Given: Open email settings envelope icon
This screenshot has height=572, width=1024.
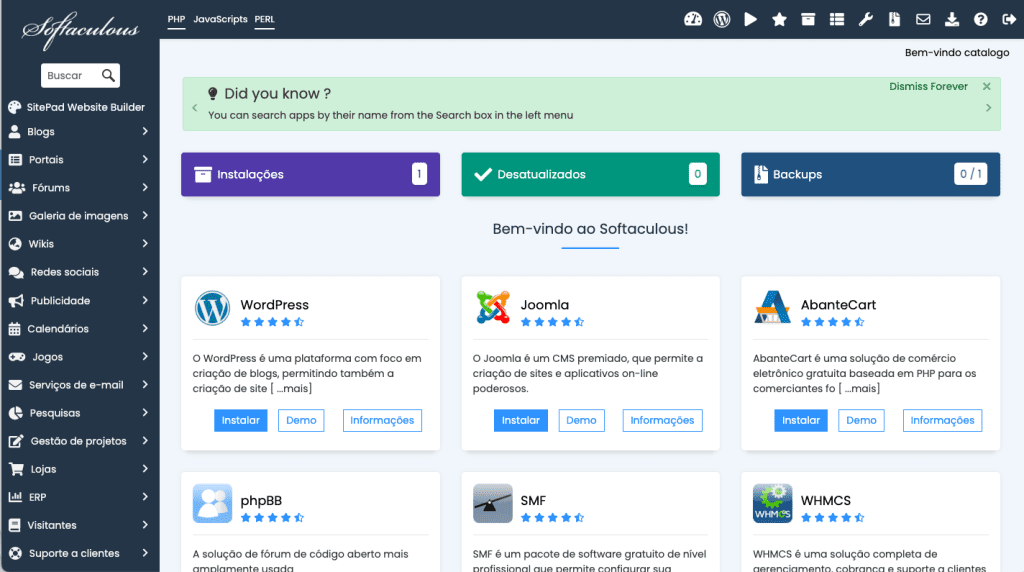Looking at the screenshot, I should (923, 19).
